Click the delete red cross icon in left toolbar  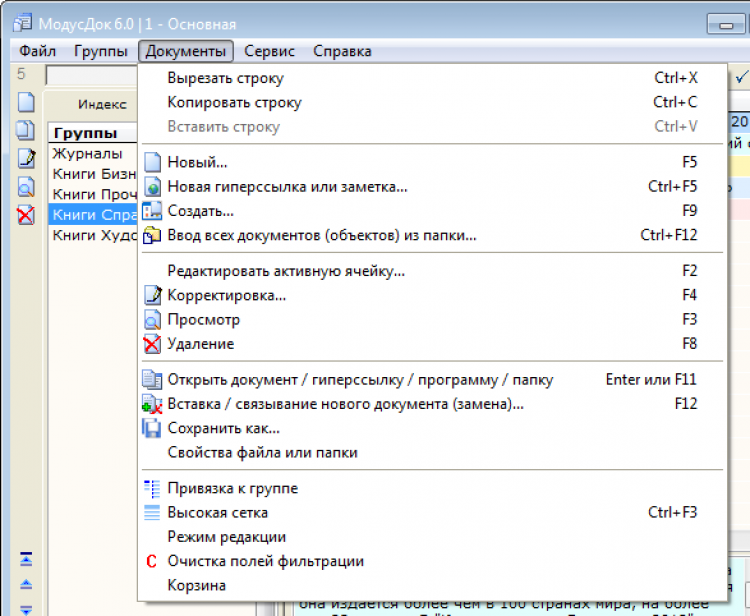[26, 215]
